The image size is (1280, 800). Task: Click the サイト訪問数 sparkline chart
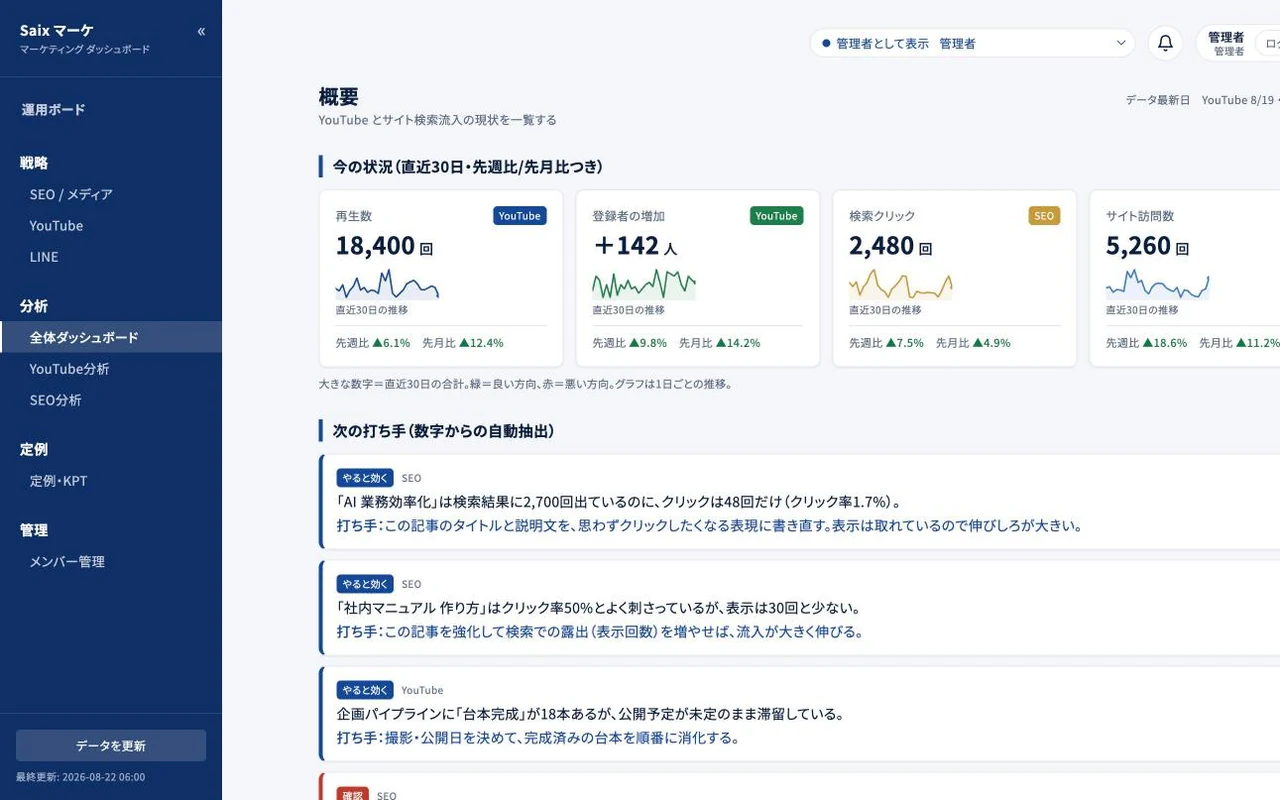(x=1158, y=284)
